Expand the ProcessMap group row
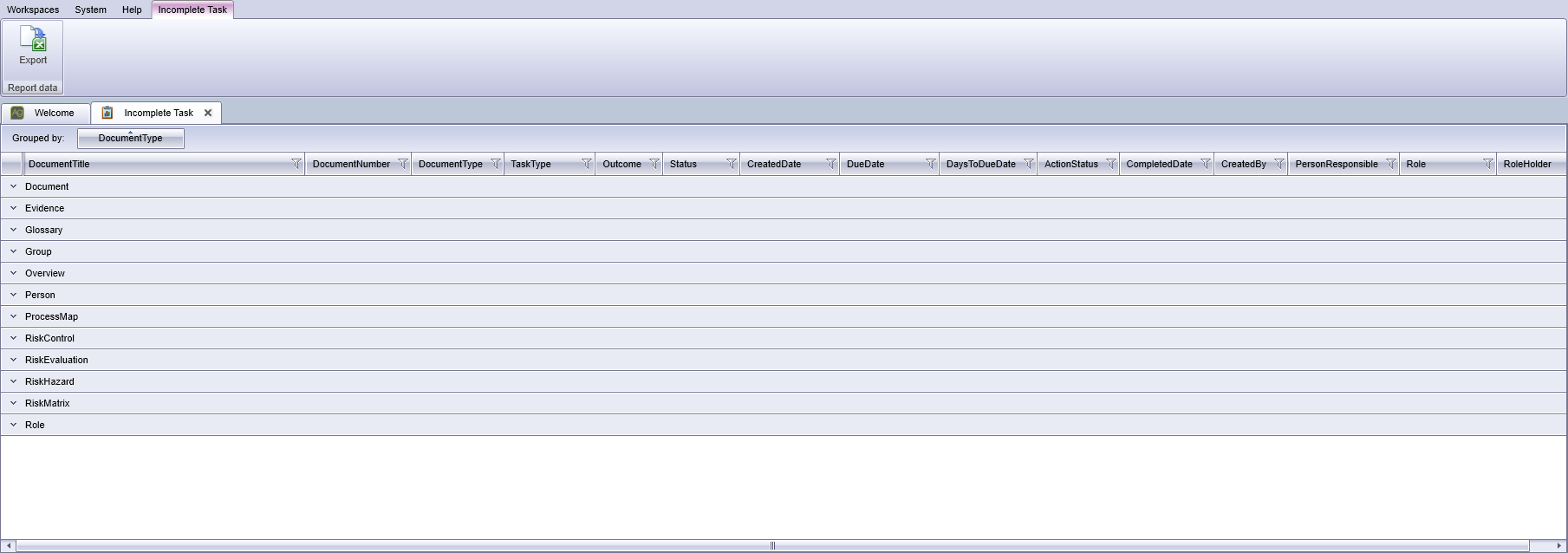This screenshot has height=553, width=1568. (x=13, y=316)
